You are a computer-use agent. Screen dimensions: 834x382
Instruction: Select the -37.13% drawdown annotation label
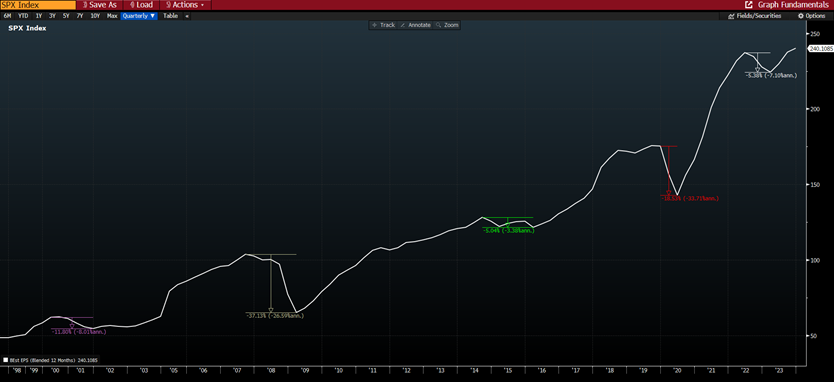tap(275, 315)
